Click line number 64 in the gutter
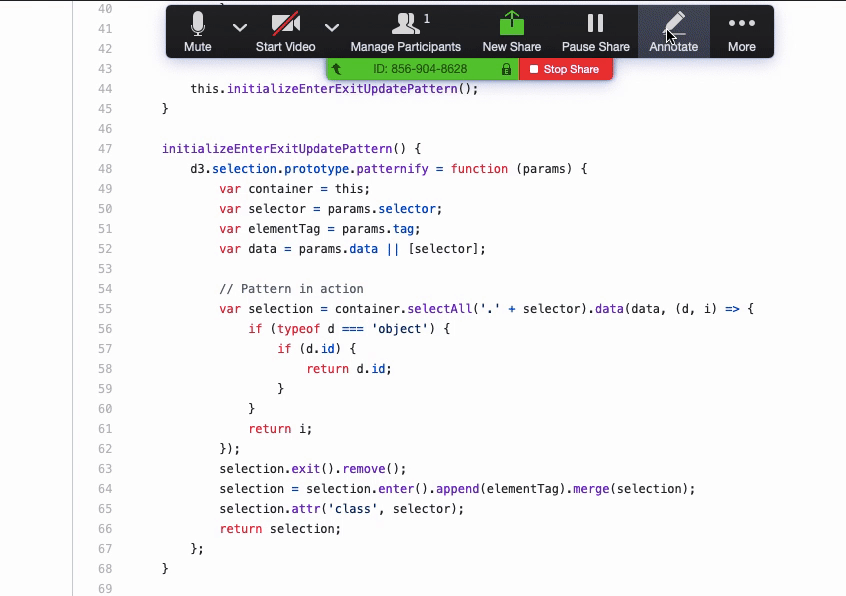The width and height of the screenshot is (846, 596). [x=105, y=489]
